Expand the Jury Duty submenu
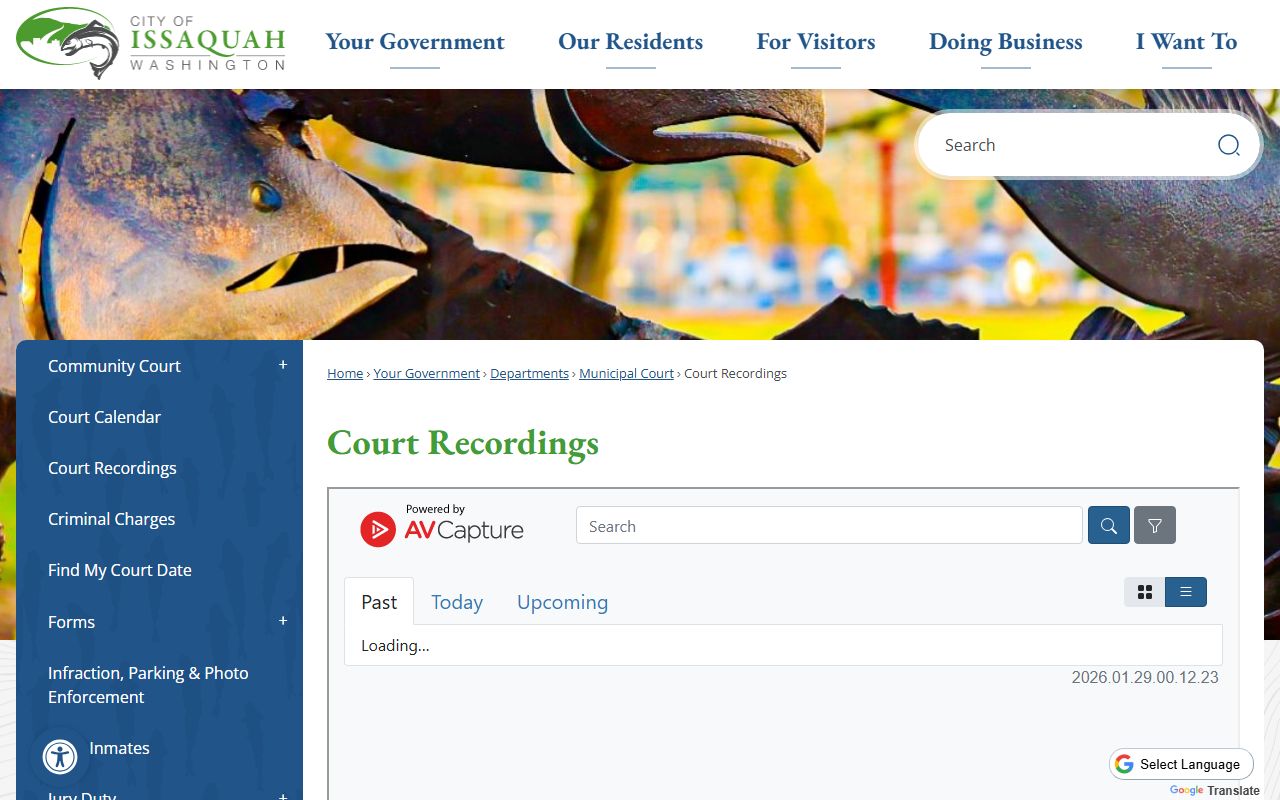1280x800 pixels. 283,796
